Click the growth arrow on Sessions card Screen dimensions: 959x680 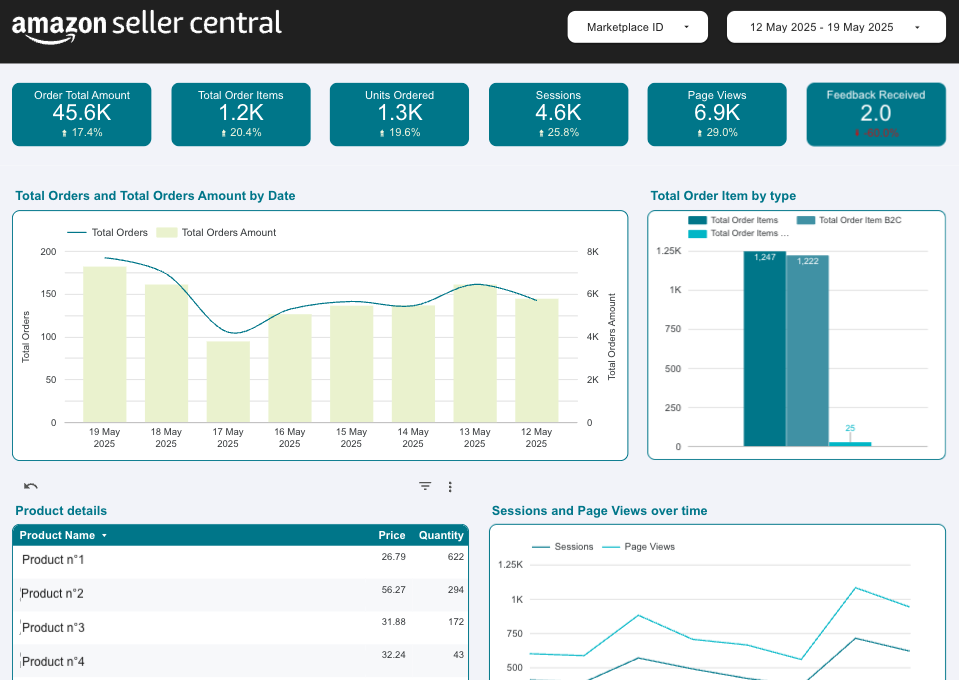tap(541, 131)
